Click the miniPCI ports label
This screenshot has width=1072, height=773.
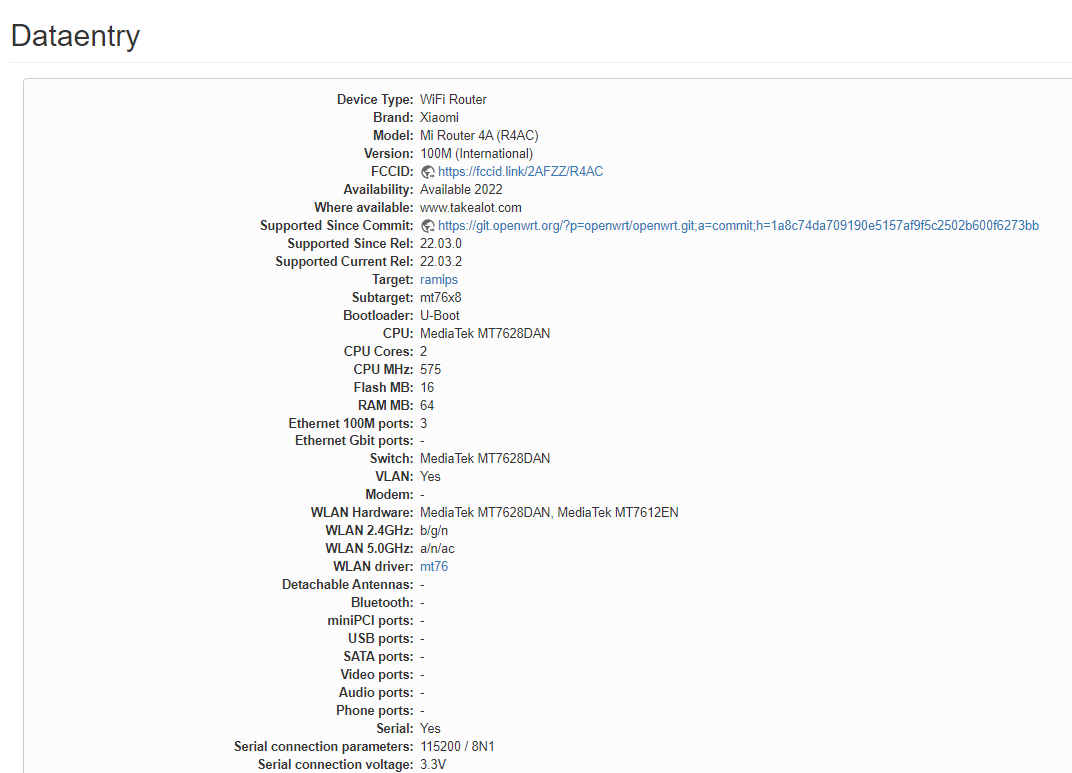371,621
